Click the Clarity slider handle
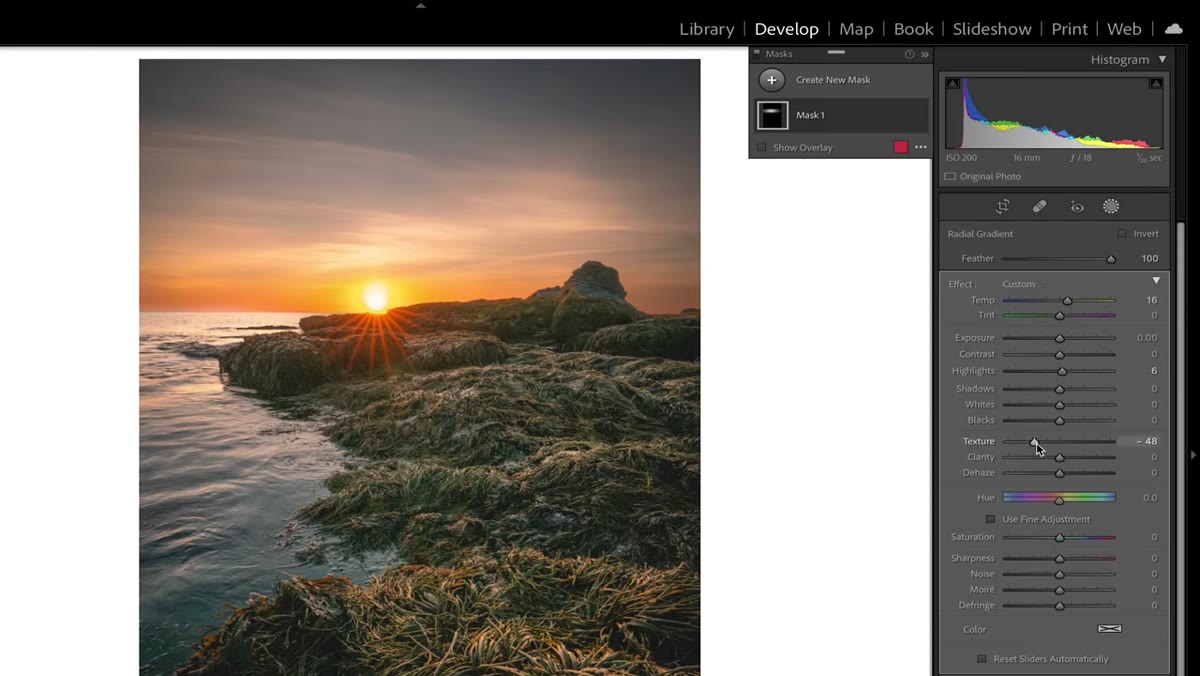Image resolution: width=1200 pixels, height=676 pixels. 1059,457
